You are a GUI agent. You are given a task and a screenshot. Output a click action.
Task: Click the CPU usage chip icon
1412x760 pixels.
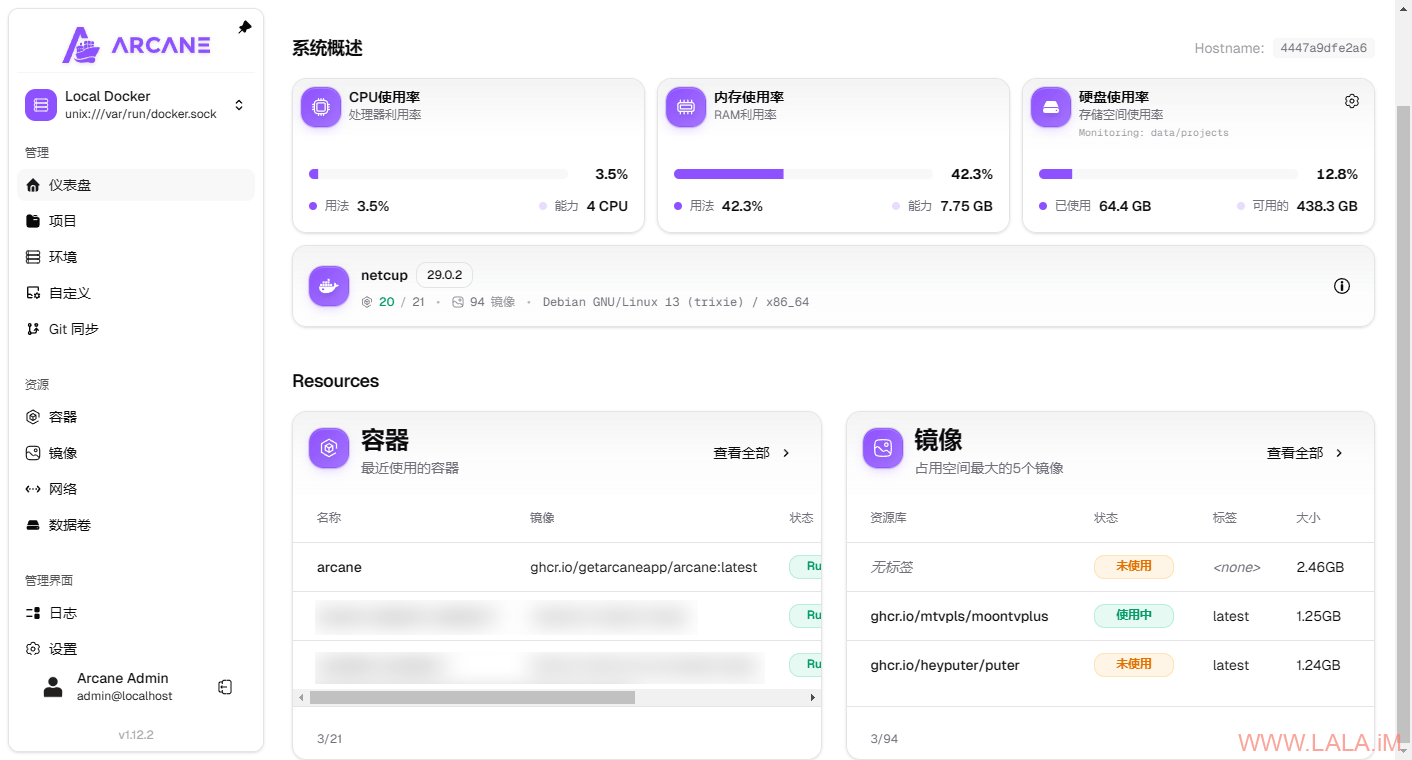click(x=320, y=106)
